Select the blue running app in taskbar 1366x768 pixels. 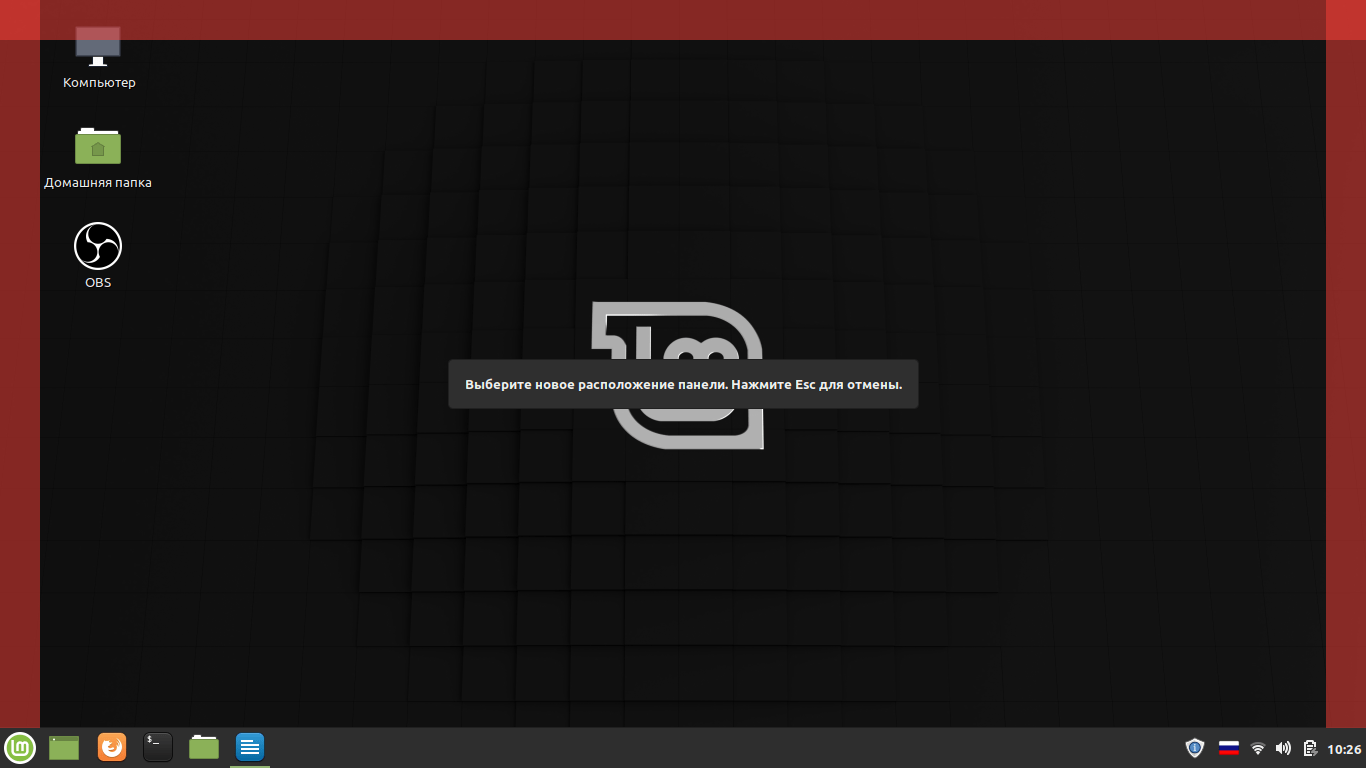[x=250, y=747]
